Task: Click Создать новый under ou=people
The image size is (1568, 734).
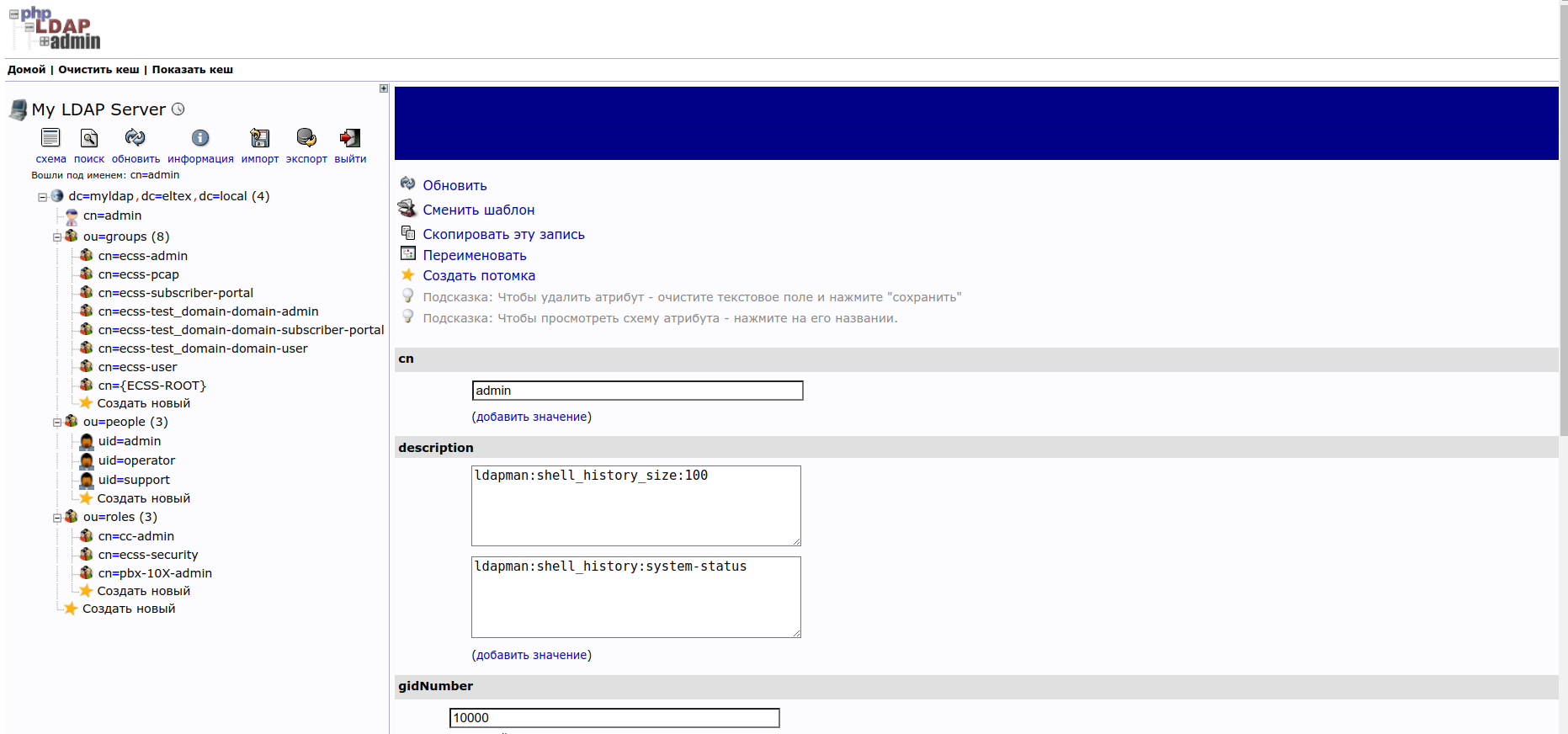Action: point(144,498)
